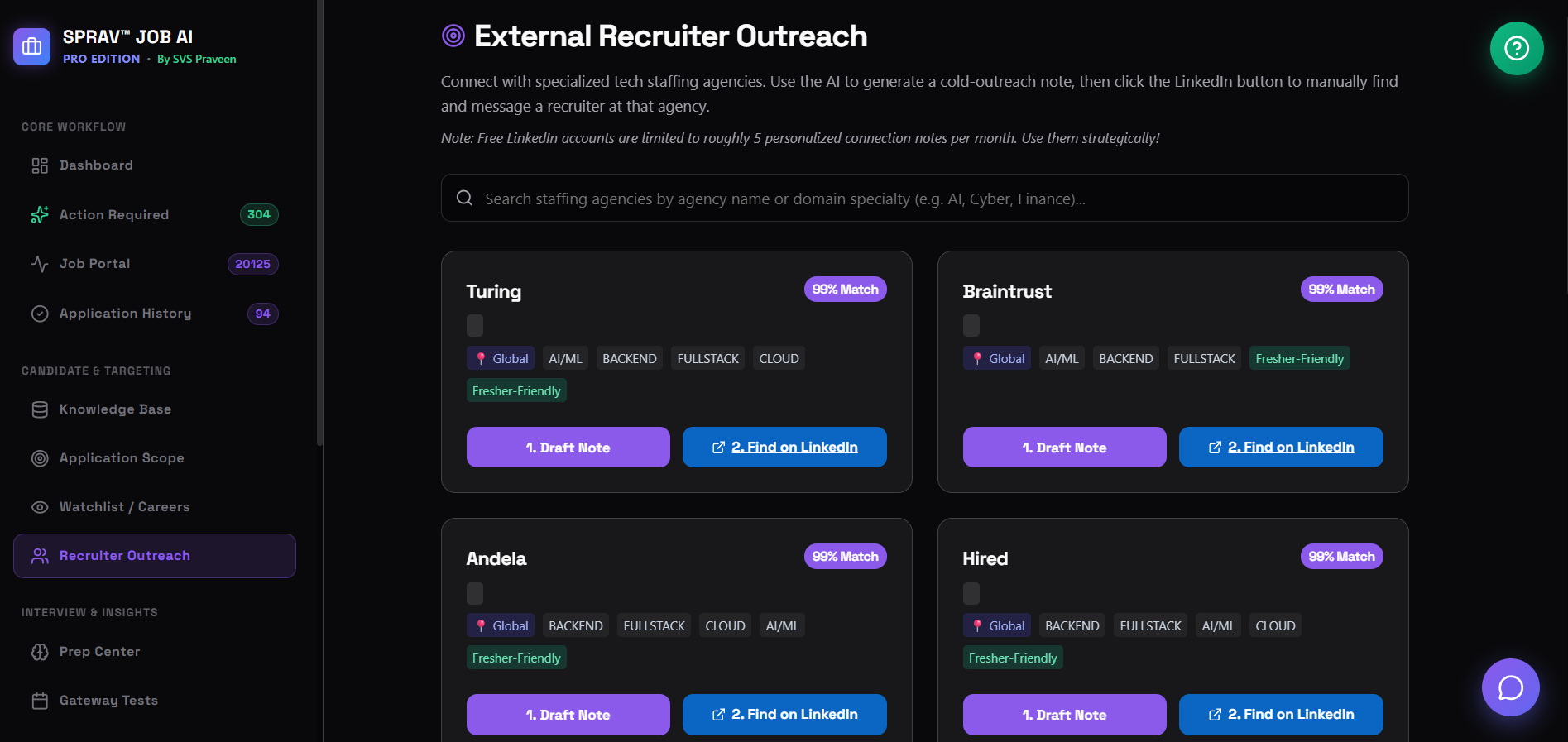This screenshot has height=742, width=1568.
Task: Open the chat bubble assistant button
Action: coord(1511,687)
